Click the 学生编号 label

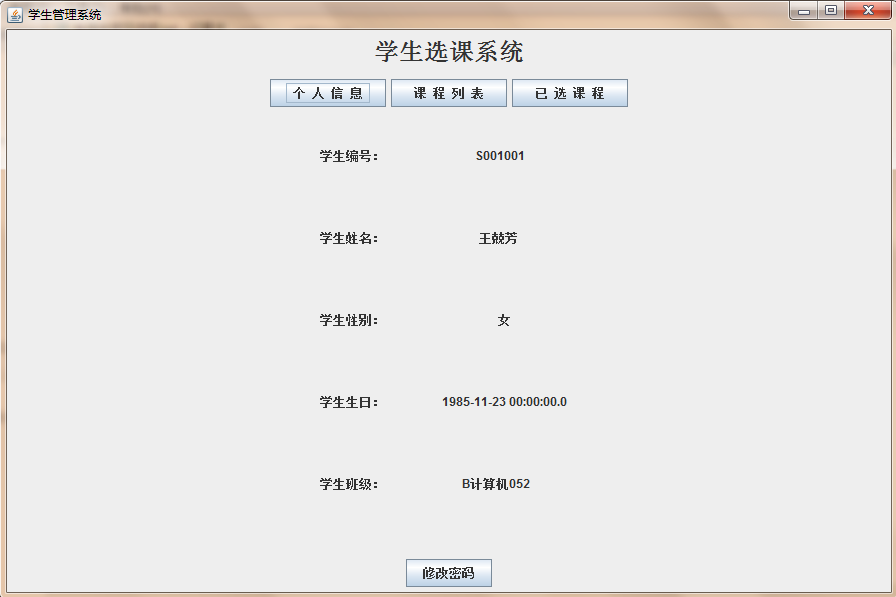coord(349,156)
